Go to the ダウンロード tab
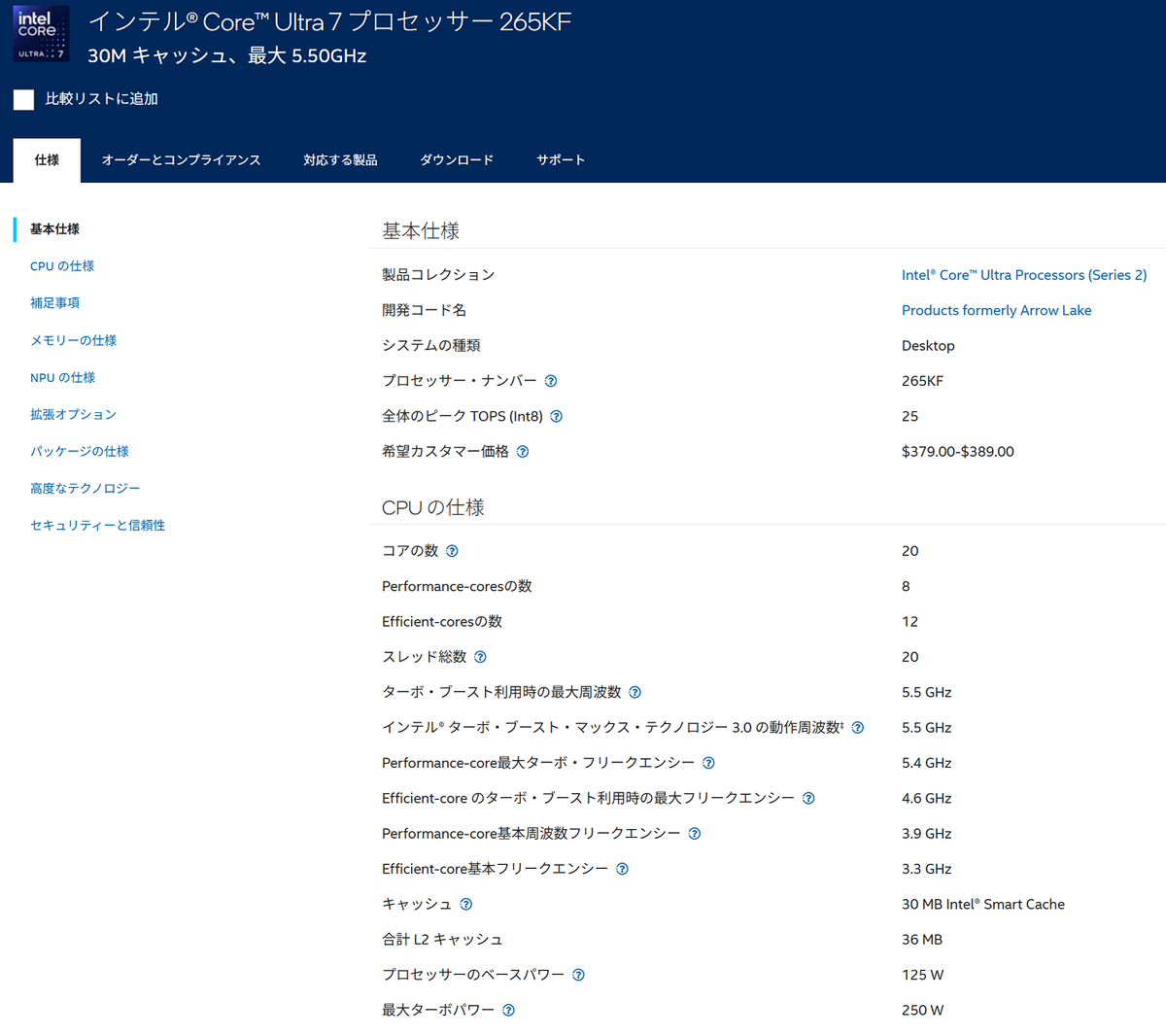The height and width of the screenshot is (1036, 1166). (457, 160)
